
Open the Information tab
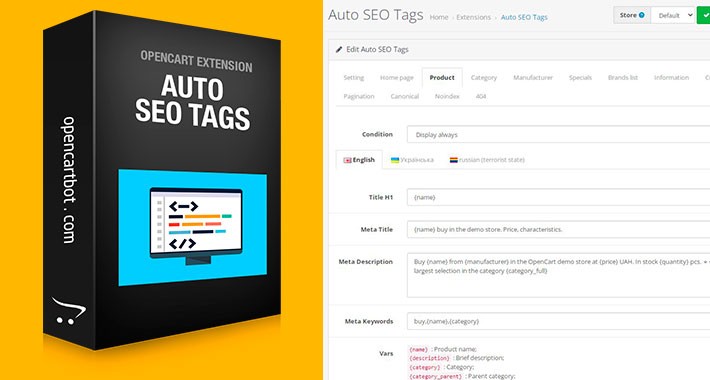pos(672,77)
